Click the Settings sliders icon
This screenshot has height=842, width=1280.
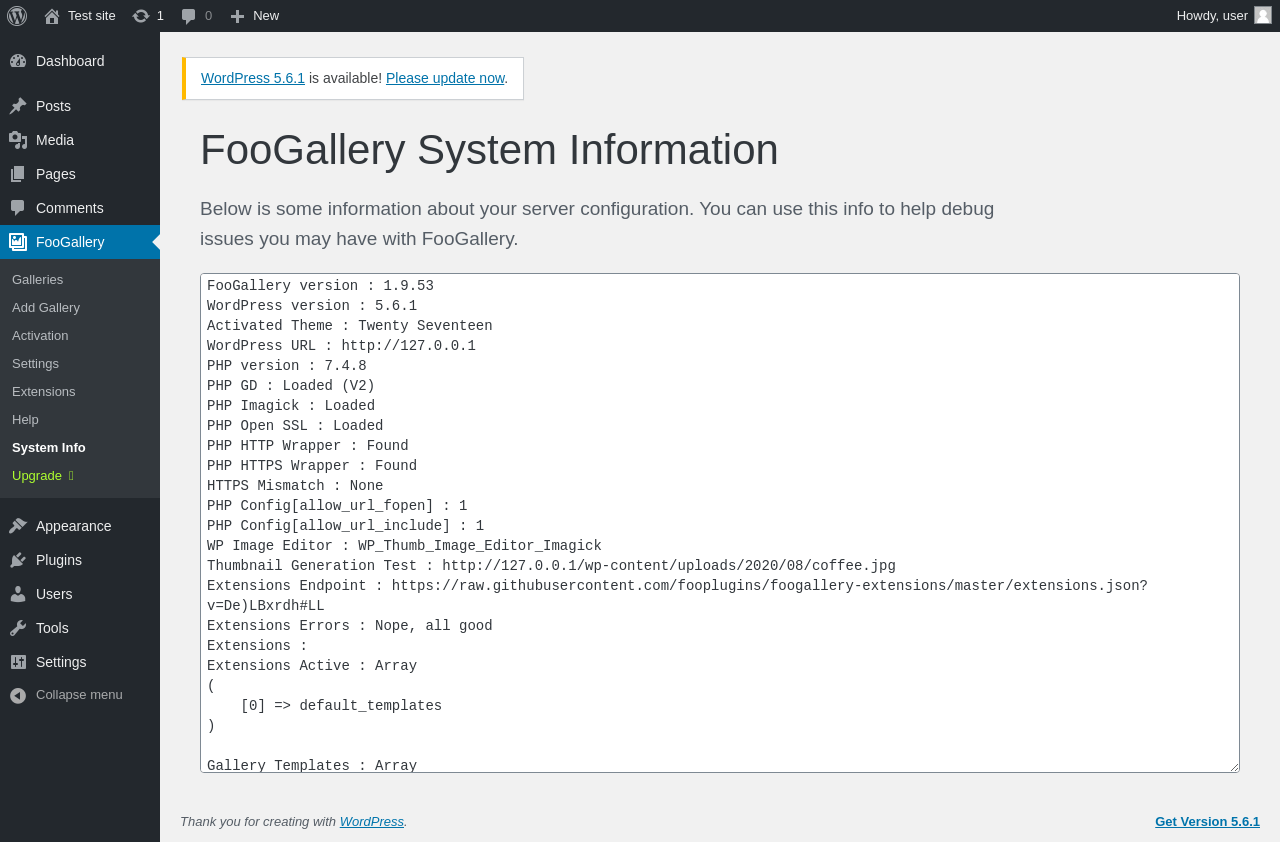(x=18, y=662)
